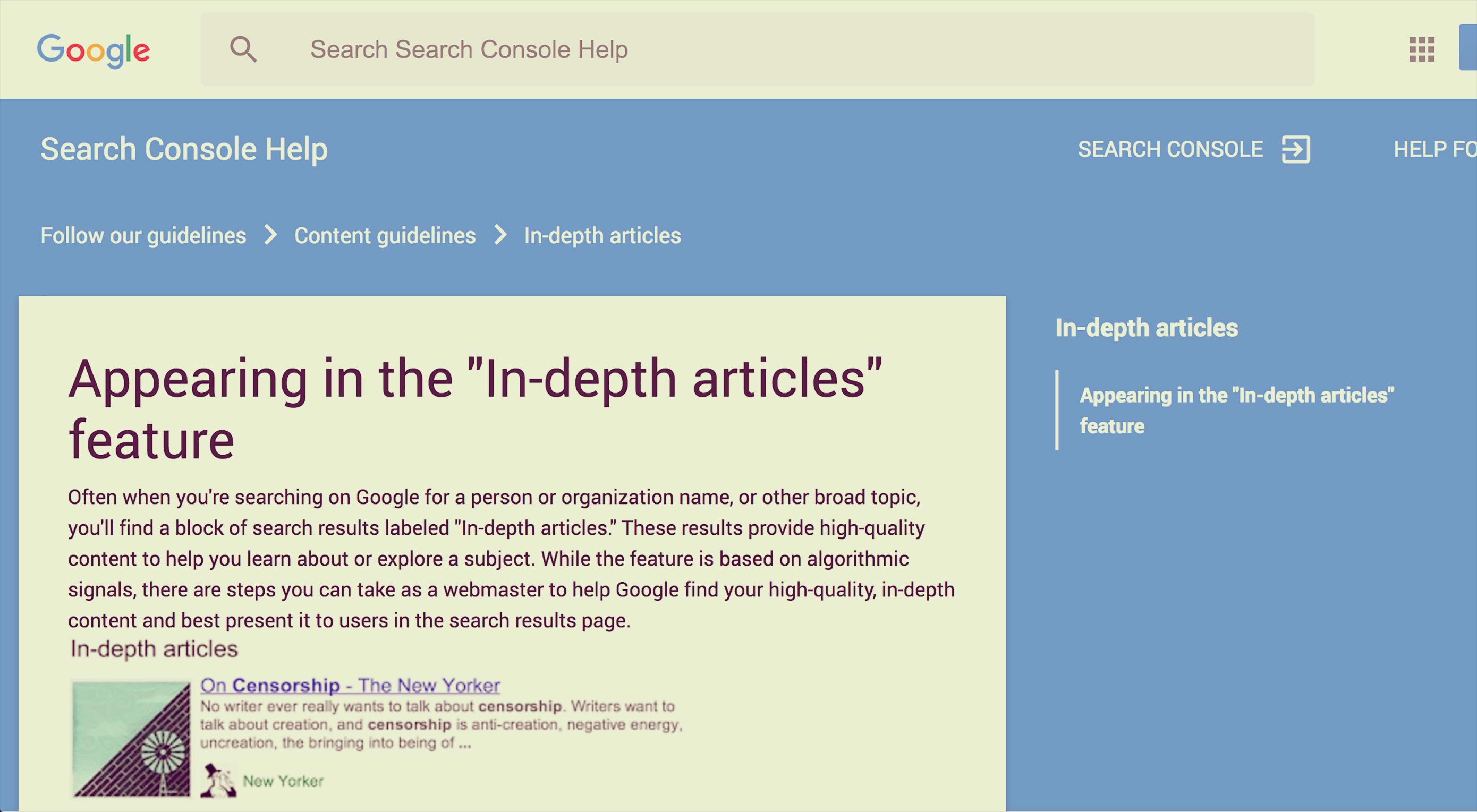Go to Content guidelines breadcrumb
Viewport: 1477px width, 812px height.
[x=385, y=235]
